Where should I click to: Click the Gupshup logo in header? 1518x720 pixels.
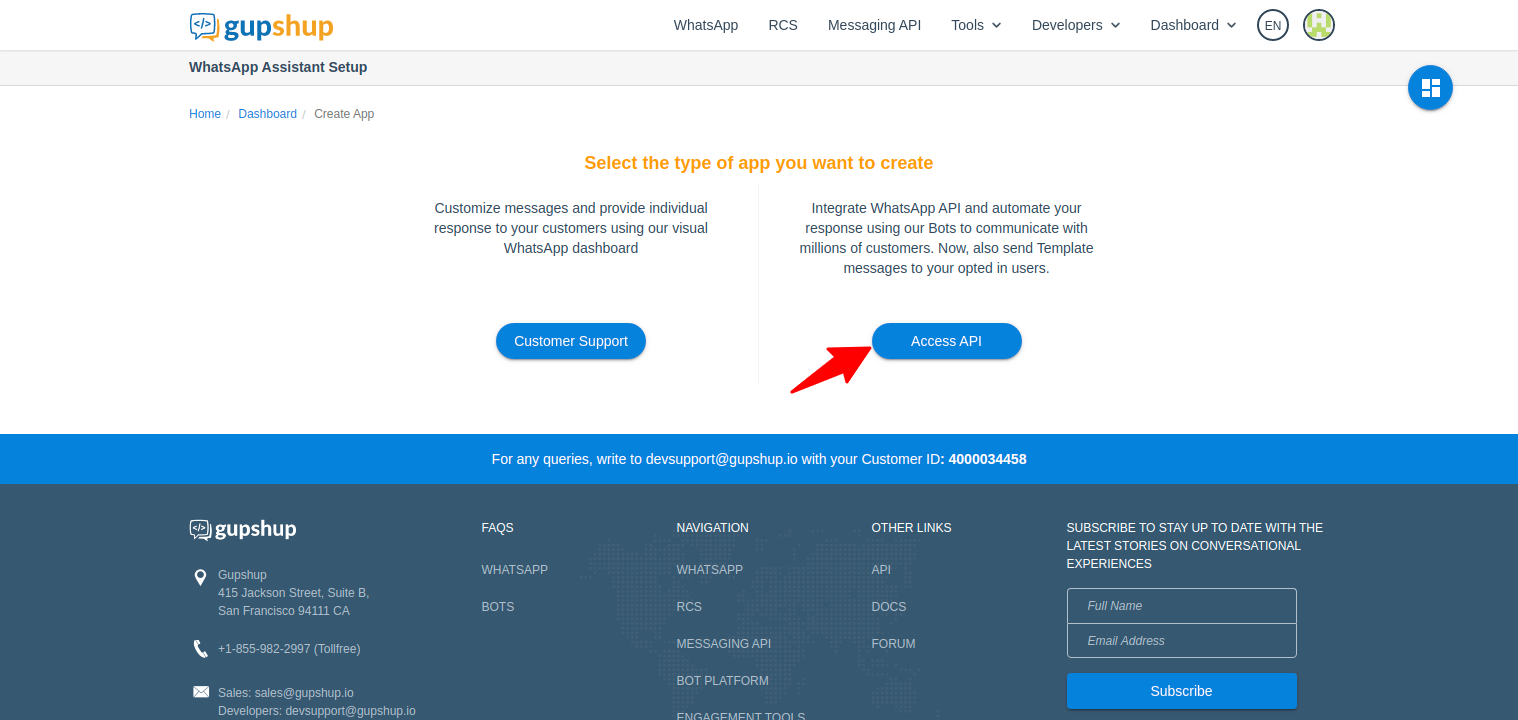(x=261, y=26)
